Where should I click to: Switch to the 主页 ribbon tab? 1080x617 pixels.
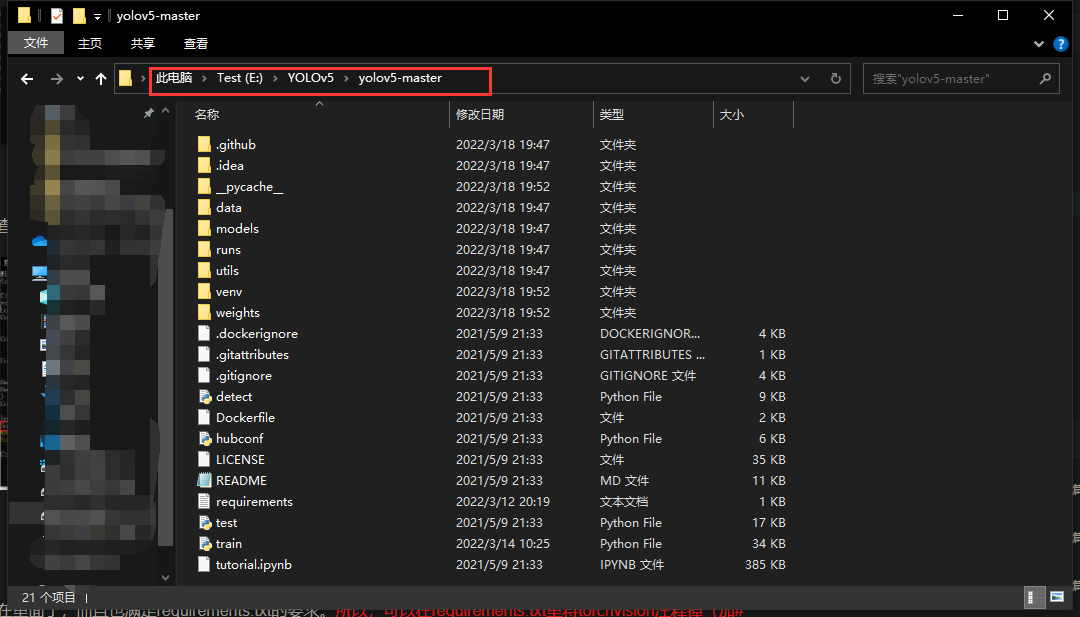click(x=90, y=43)
